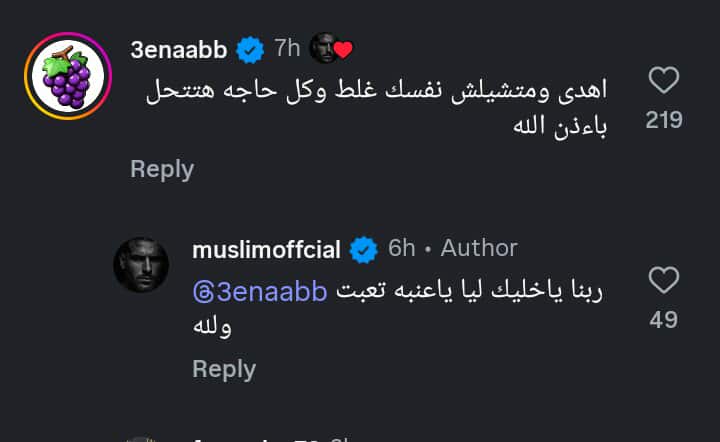The width and height of the screenshot is (720, 442).
Task: View the 49 likes on the reply
Action: (663, 320)
